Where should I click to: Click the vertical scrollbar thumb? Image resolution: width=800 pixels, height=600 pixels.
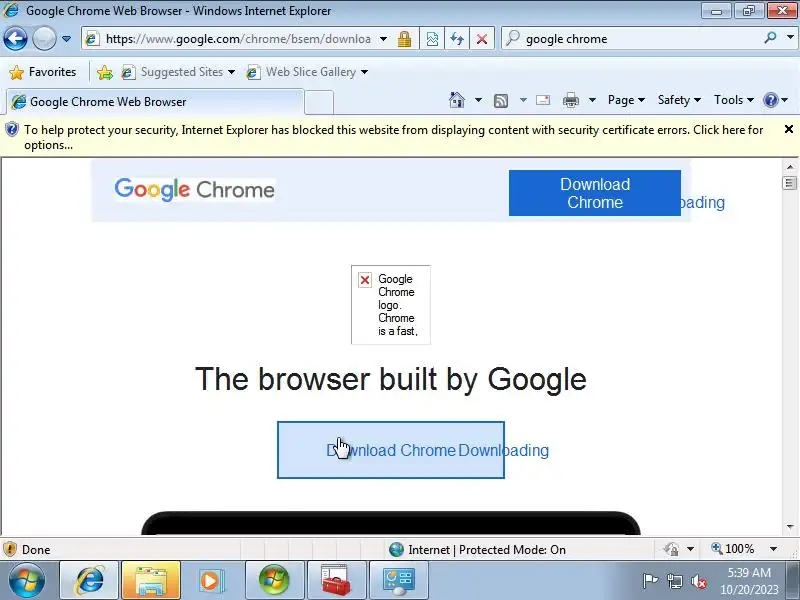pyautogui.click(x=789, y=183)
